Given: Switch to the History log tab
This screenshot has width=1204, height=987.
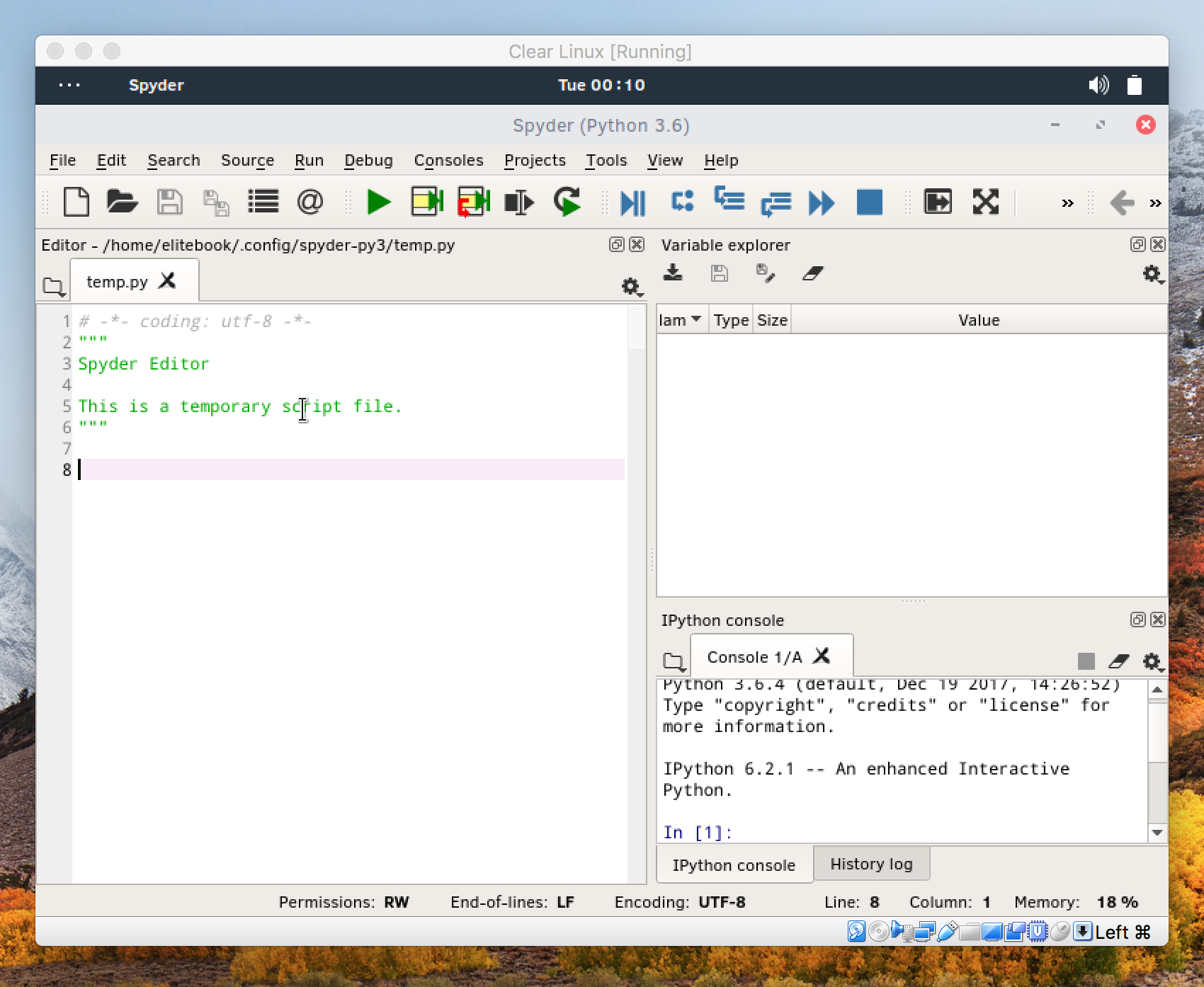Looking at the screenshot, I should click(871, 864).
